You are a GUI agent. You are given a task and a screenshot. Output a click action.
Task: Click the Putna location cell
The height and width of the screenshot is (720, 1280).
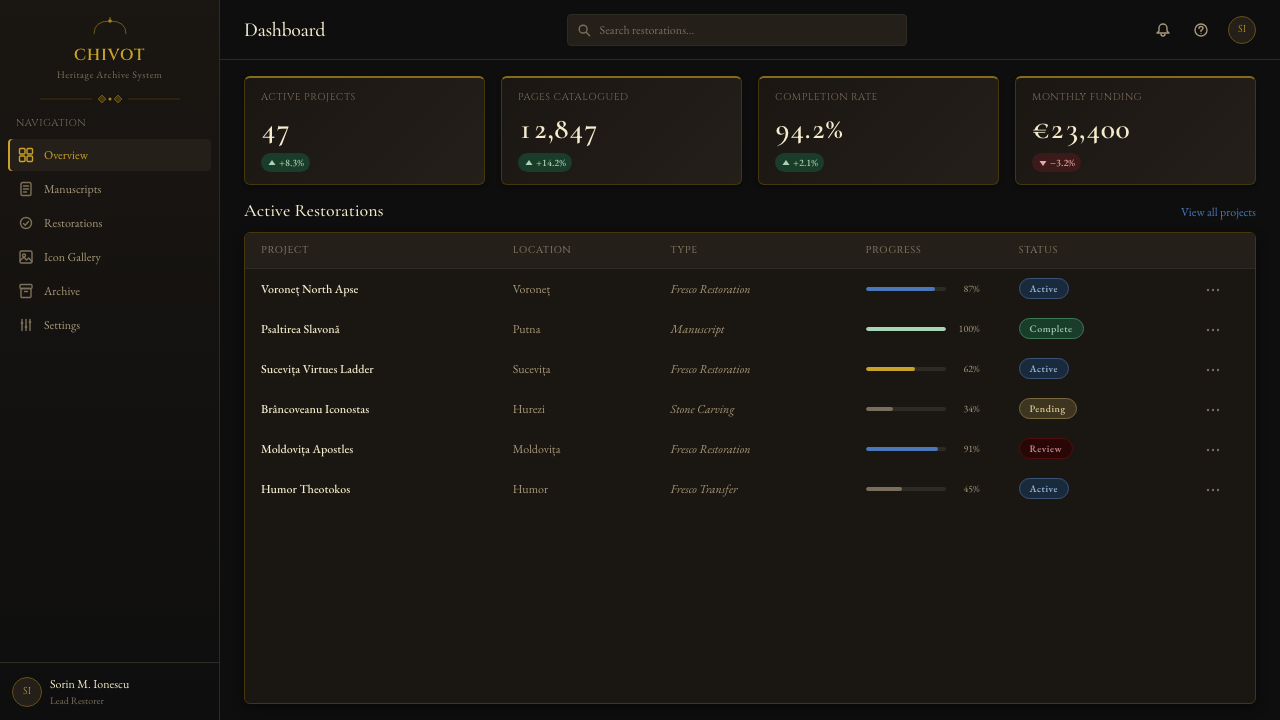tap(527, 329)
